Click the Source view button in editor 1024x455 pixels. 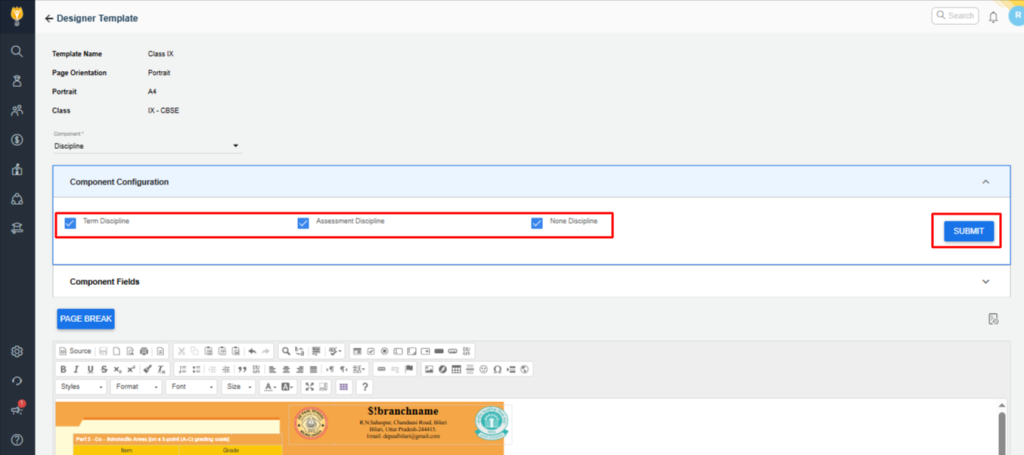click(x=75, y=351)
